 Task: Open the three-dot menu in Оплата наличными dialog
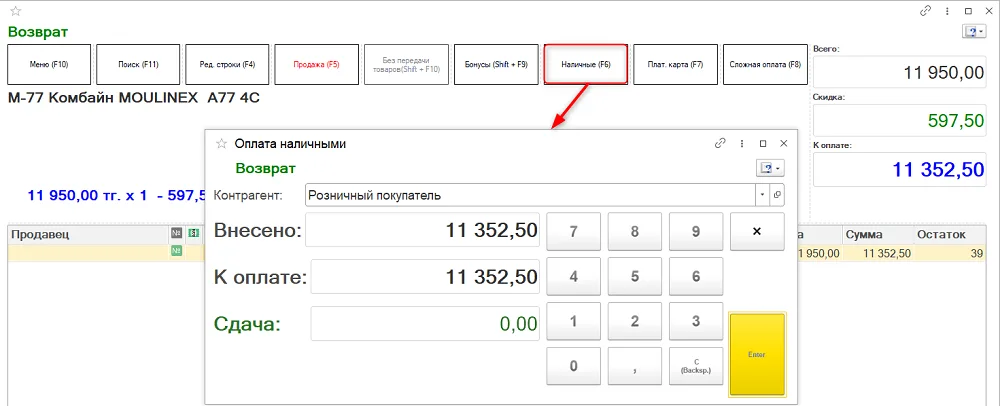click(742, 143)
